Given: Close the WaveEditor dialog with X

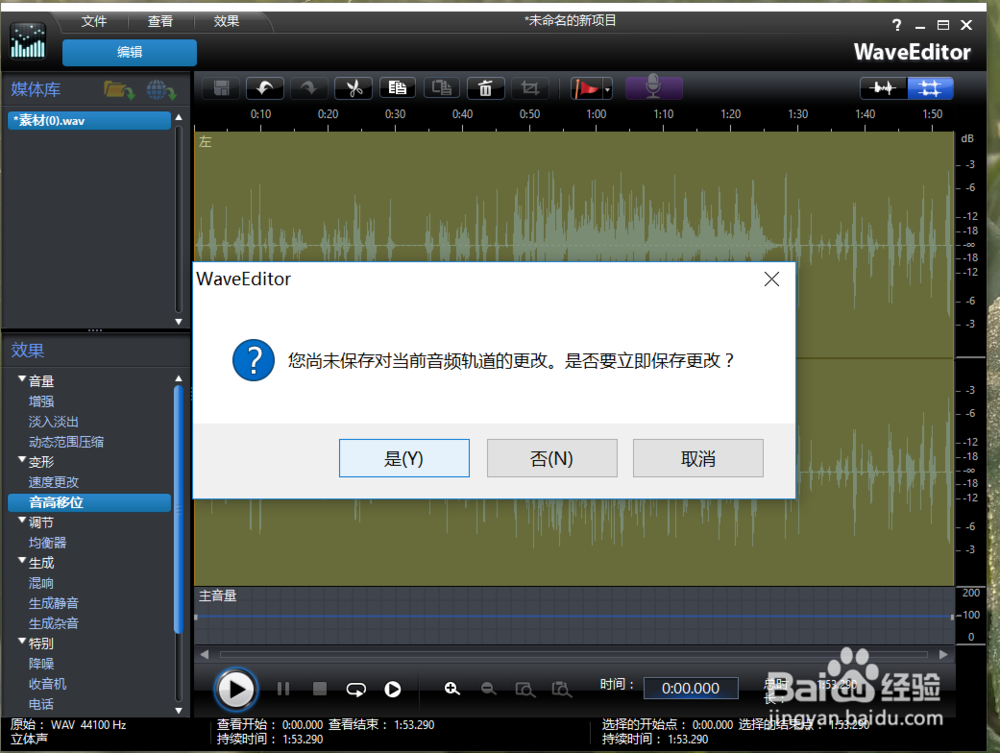Looking at the screenshot, I should pos(772,279).
